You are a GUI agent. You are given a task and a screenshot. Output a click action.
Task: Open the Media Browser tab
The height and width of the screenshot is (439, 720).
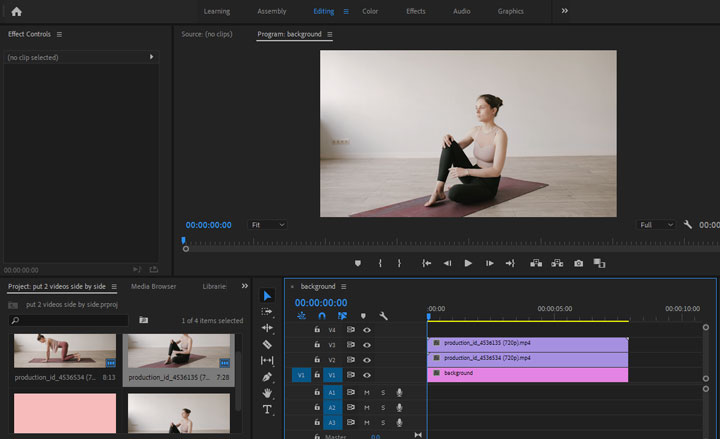pos(153,286)
